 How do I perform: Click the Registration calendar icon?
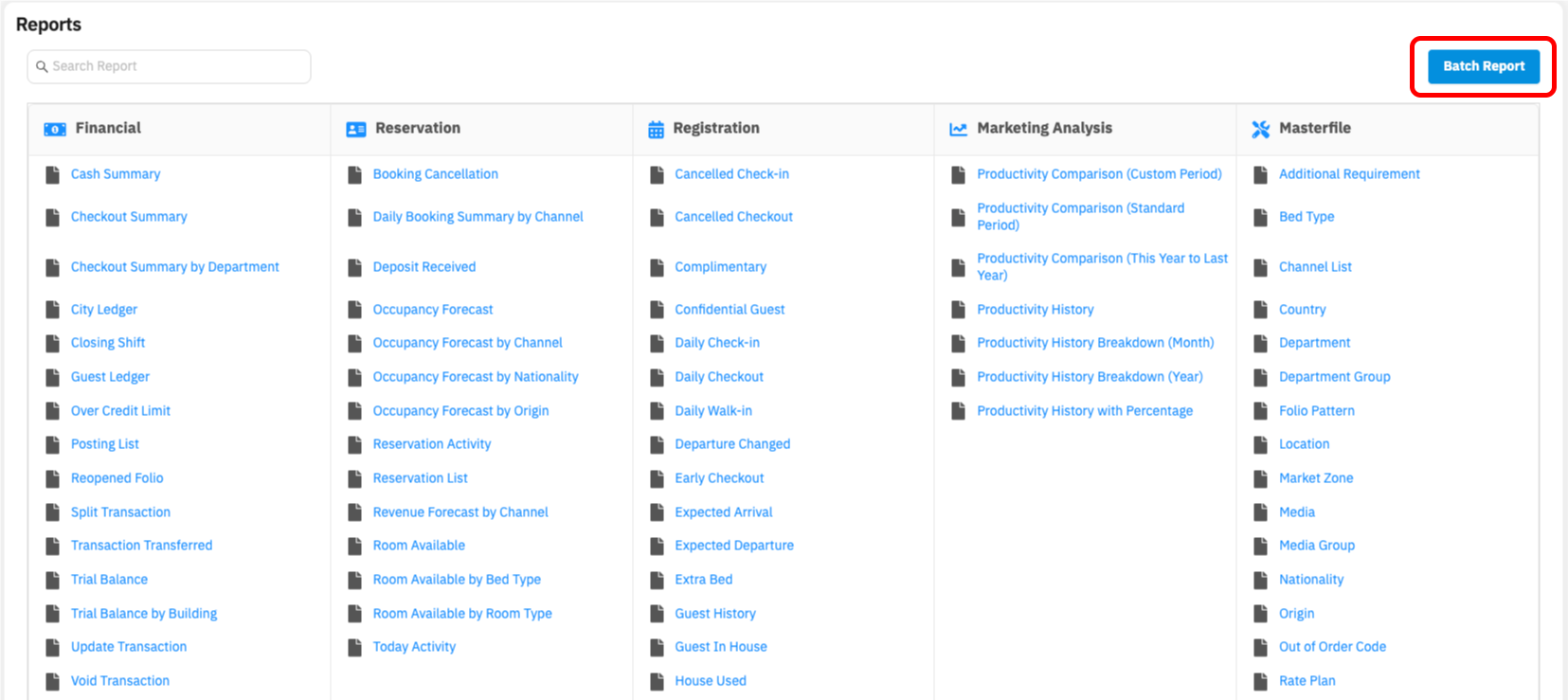point(656,130)
